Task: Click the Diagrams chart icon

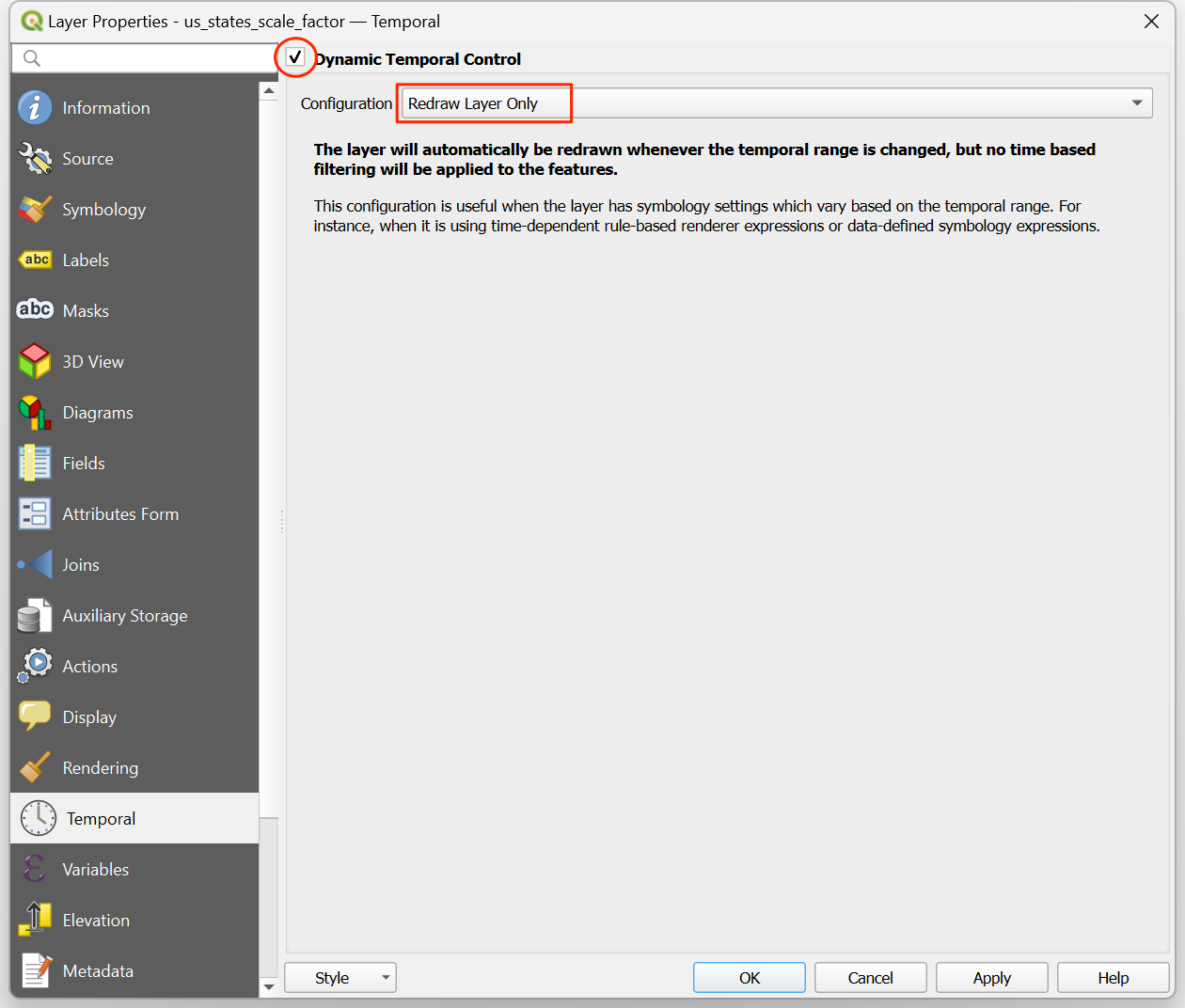Action: [35, 413]
